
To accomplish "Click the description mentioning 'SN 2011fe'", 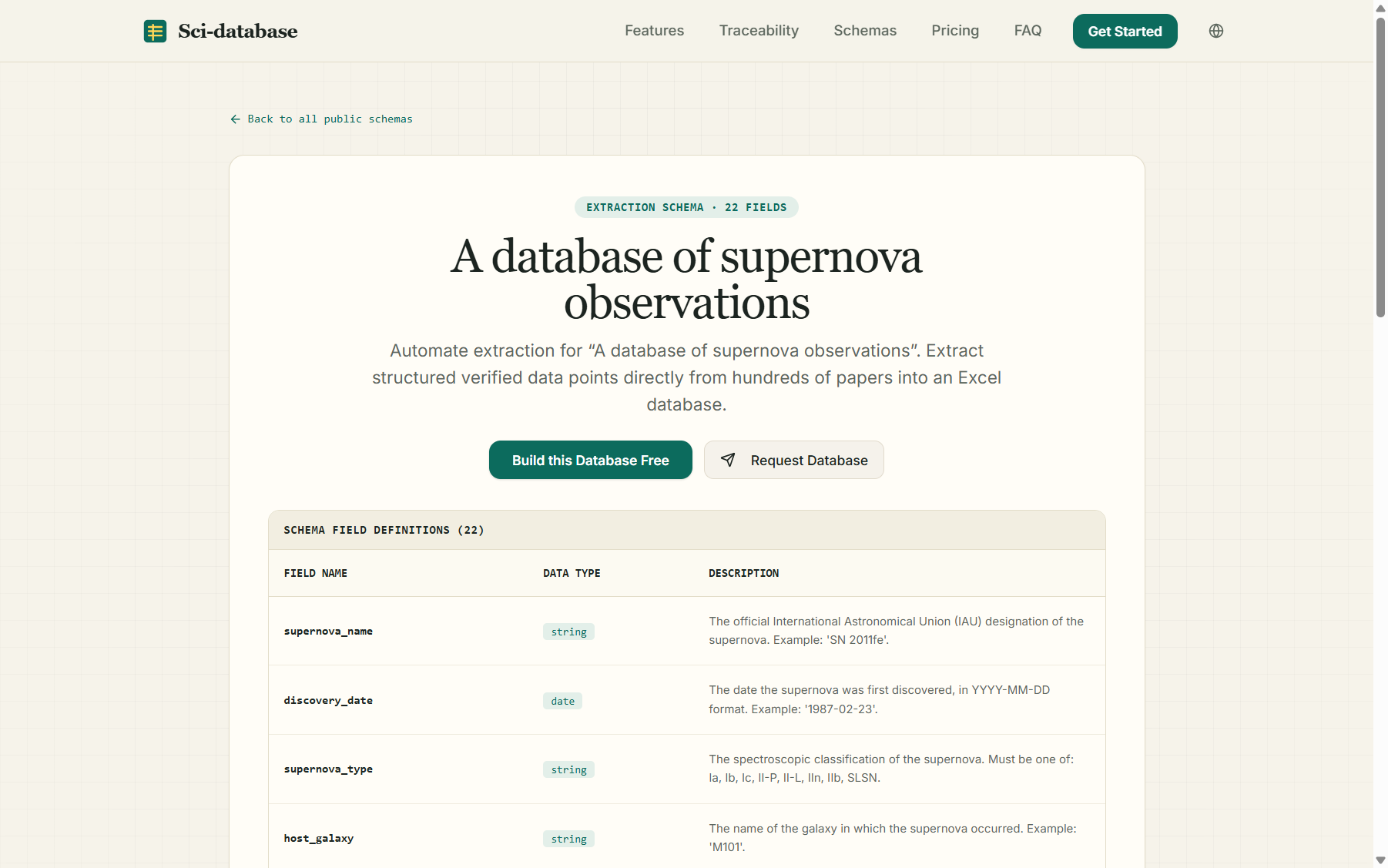I will click(x=896, y=631).
